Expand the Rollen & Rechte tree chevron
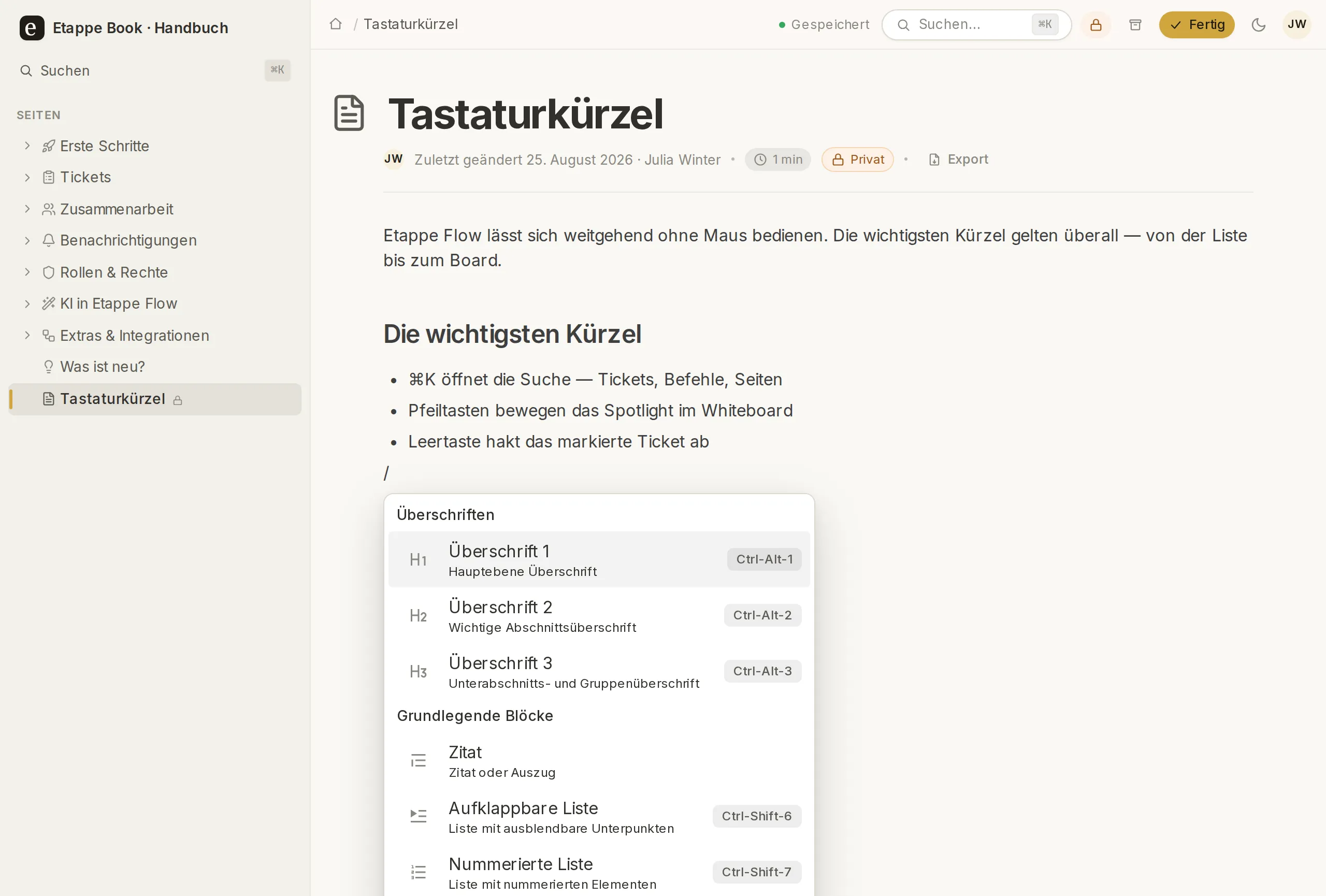This screenshot has height=896, width=1326. [x=27, y=272]
